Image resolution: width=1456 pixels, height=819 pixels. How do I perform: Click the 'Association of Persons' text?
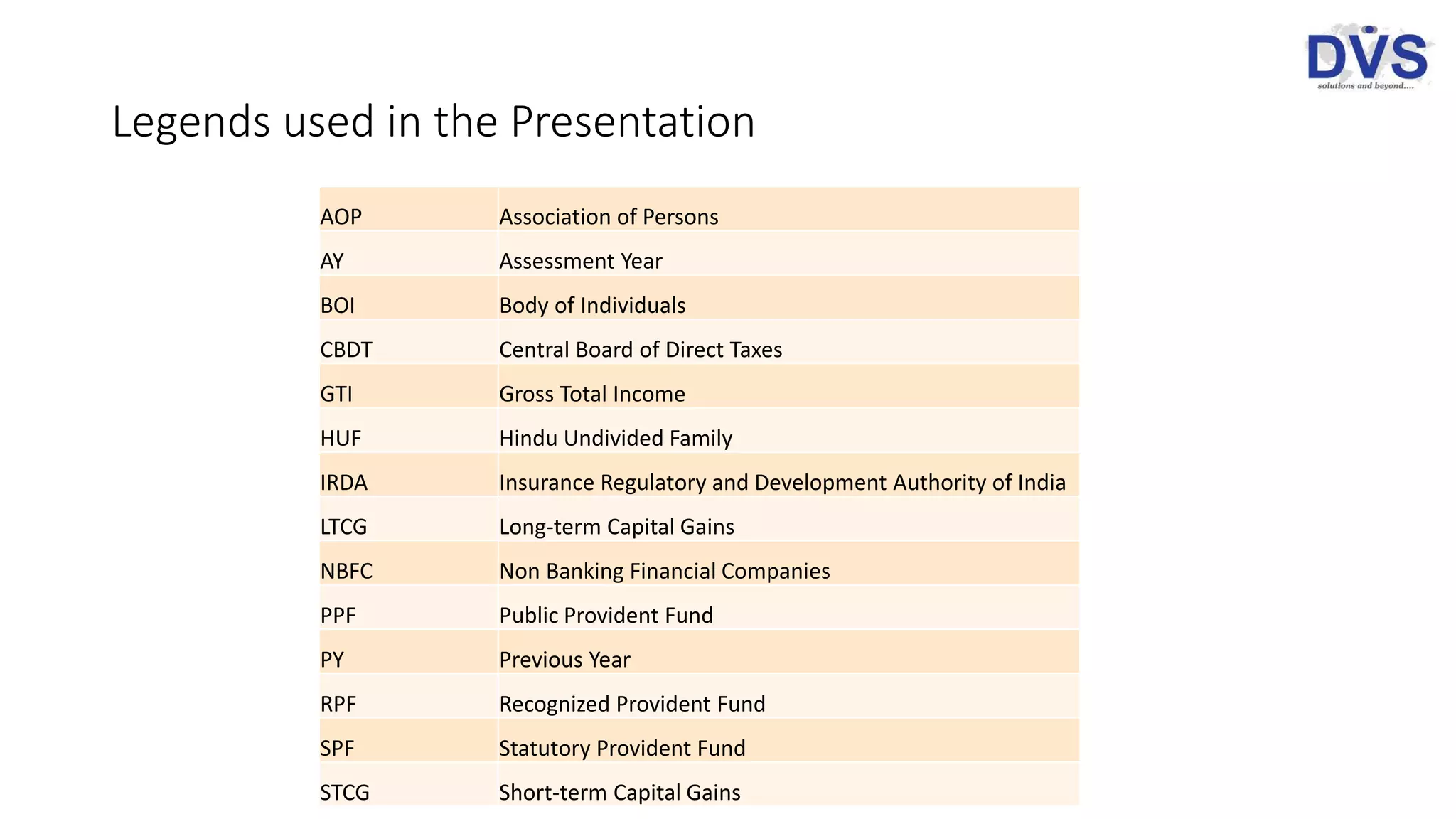click(609, 217)
